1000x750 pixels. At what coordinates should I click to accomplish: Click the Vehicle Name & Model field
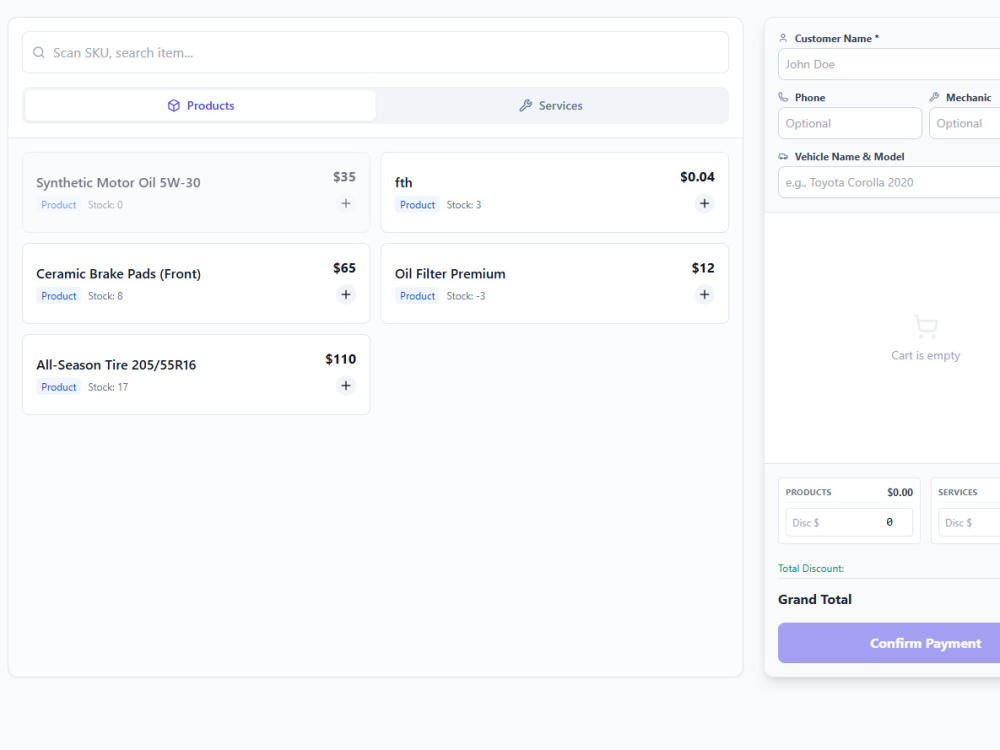coord(889,182)
